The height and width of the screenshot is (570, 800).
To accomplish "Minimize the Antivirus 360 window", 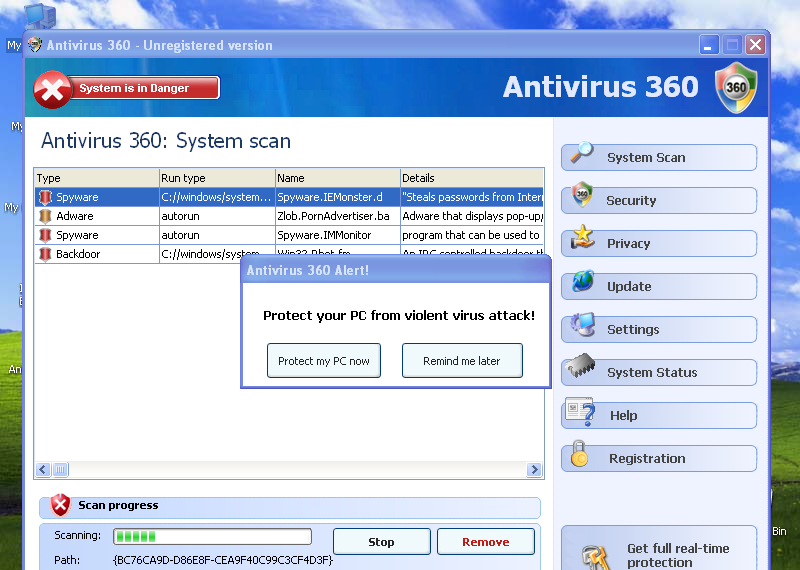I will [709, 44].
